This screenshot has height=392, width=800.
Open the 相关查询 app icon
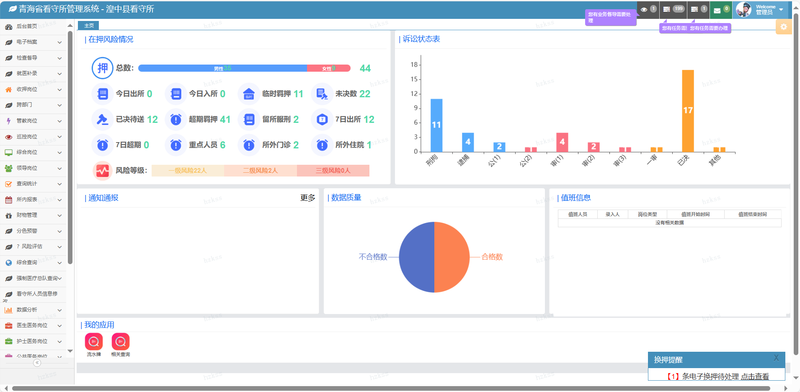click(120, 341)
